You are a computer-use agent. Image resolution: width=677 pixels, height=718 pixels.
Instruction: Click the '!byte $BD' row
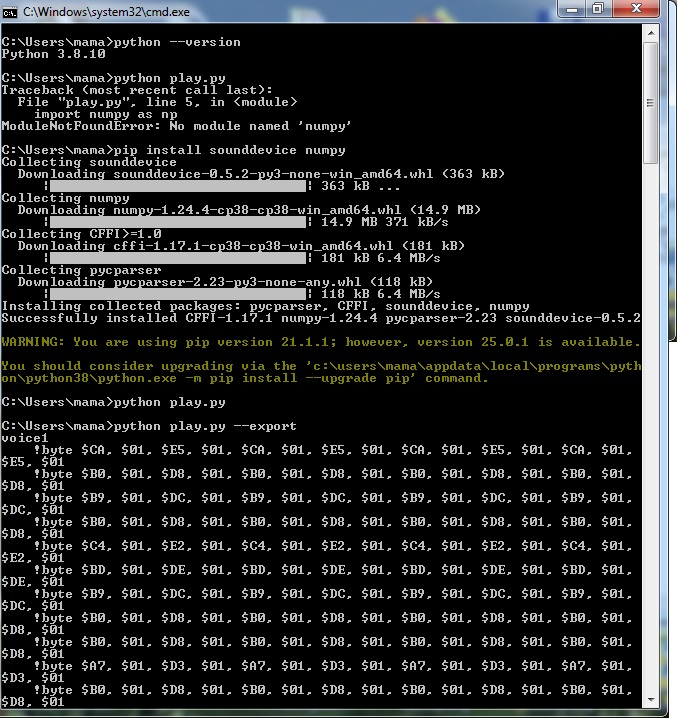pyautogui.click(x=333, y=570)
